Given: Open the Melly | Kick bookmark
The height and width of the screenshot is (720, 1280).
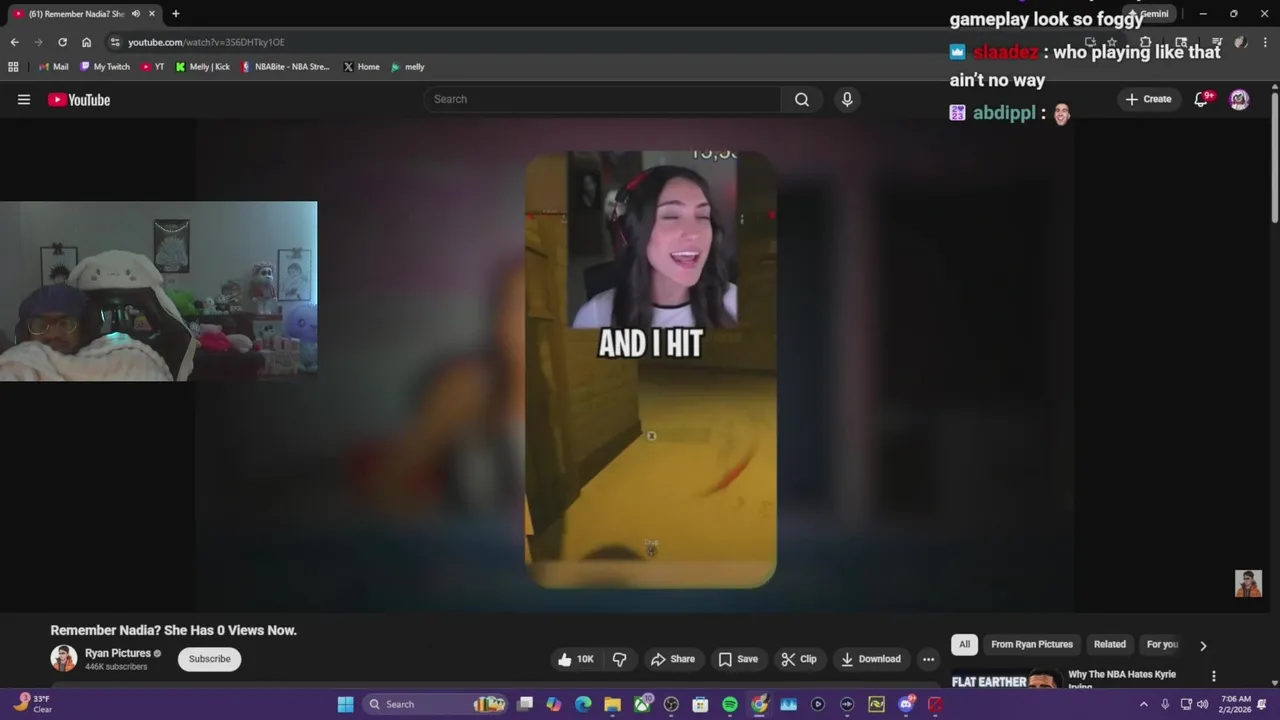Looking at the screenshot, I should (x=202, y=67).
